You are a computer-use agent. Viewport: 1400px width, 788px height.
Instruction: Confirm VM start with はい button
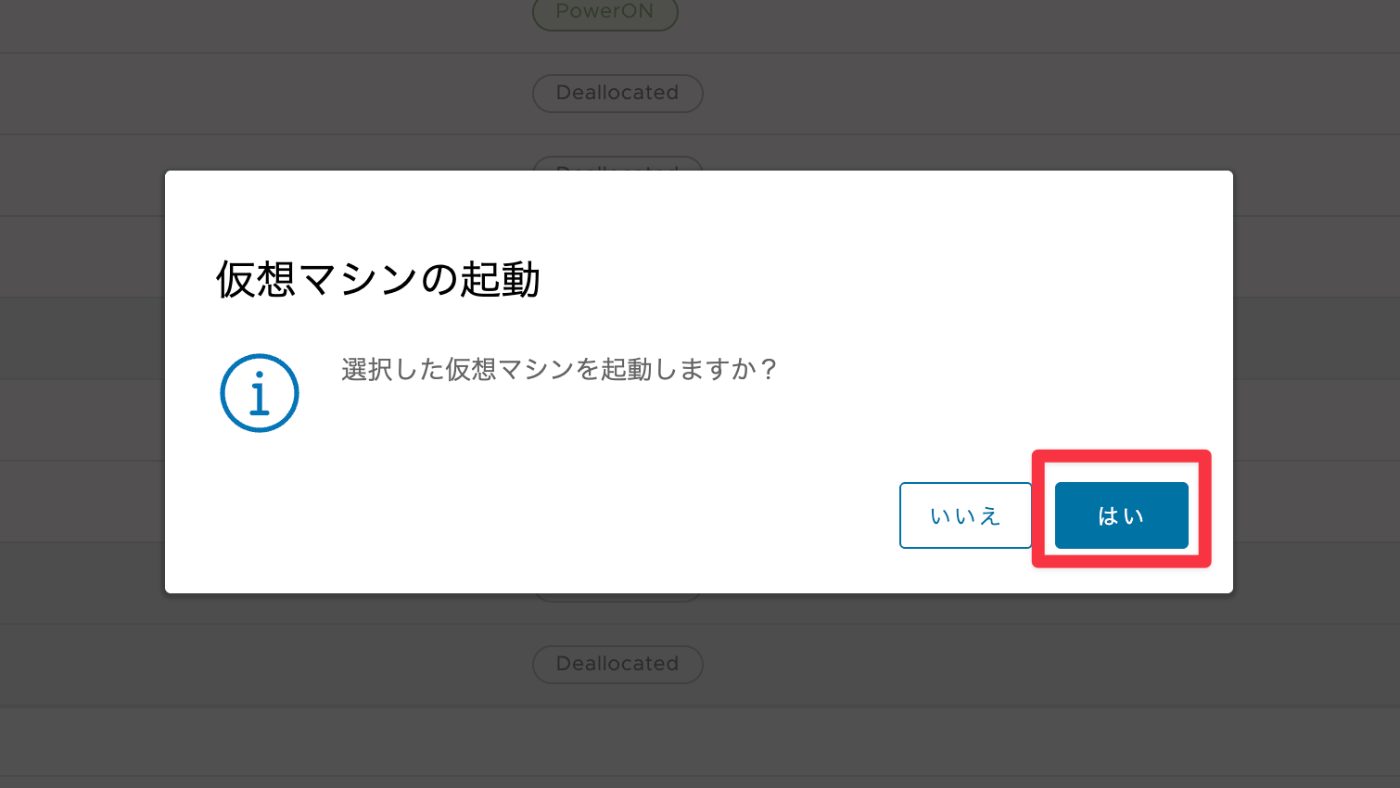(1121, 515)
